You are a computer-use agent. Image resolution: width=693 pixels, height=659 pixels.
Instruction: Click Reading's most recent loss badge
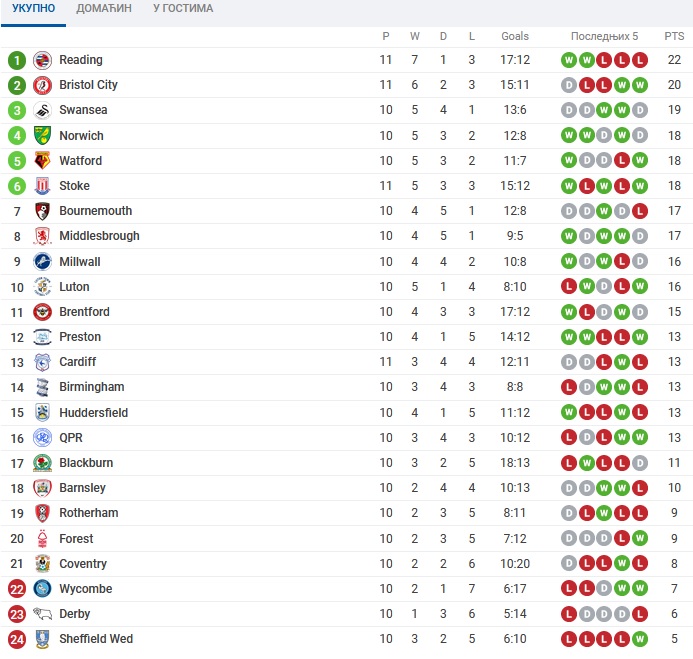point(640,60)
